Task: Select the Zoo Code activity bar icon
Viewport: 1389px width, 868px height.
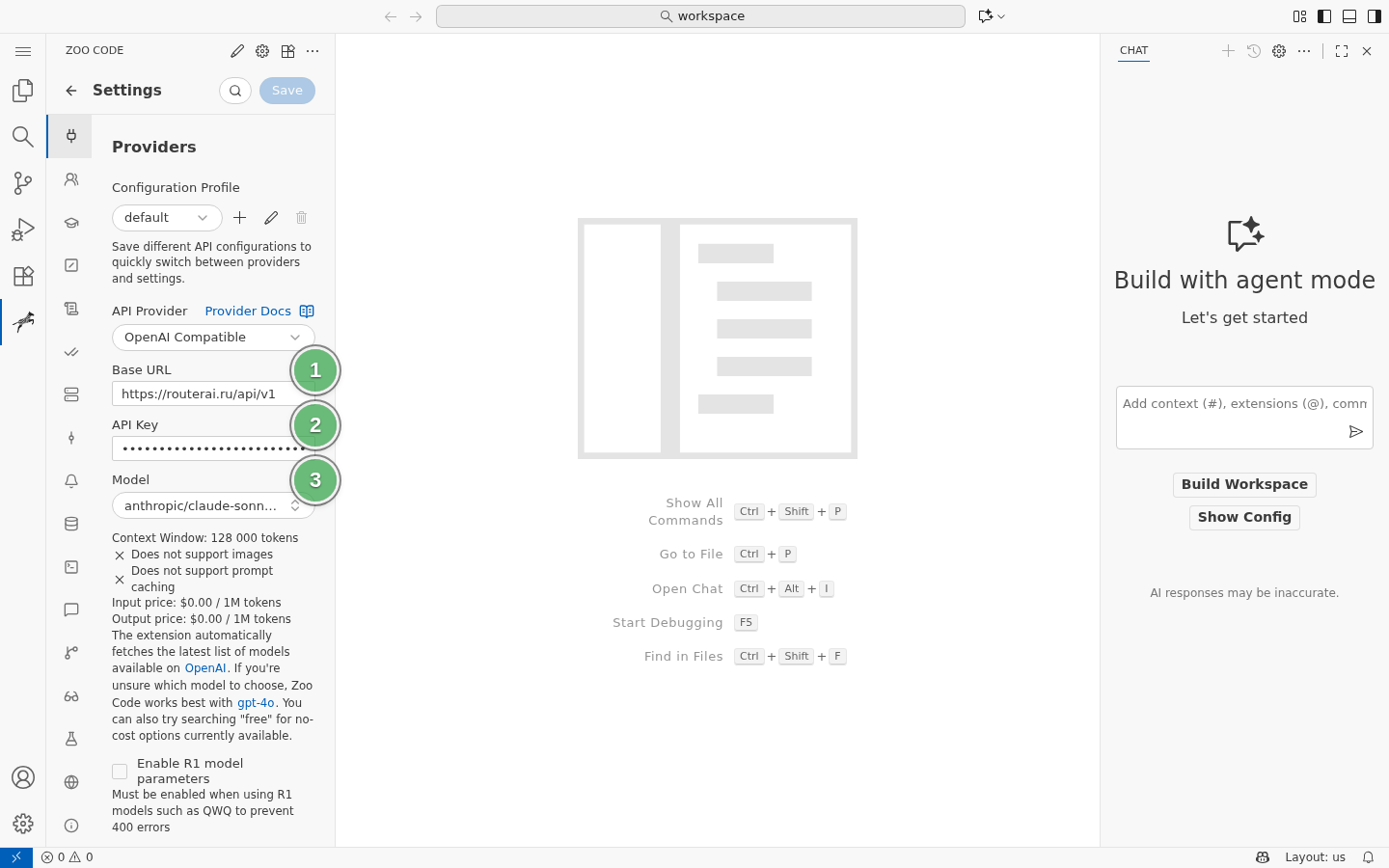Action: (x=23, y=321)
